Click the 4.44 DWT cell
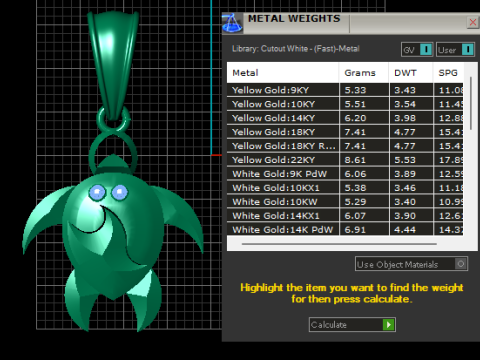The width and height of the screenshot is (480, 360). coord(411,230)
